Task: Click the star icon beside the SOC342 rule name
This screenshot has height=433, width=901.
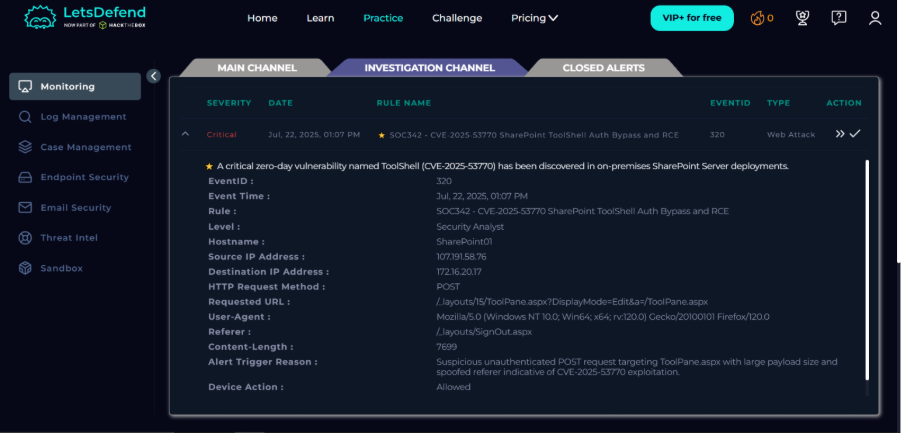Action: [x=382, y=135]
